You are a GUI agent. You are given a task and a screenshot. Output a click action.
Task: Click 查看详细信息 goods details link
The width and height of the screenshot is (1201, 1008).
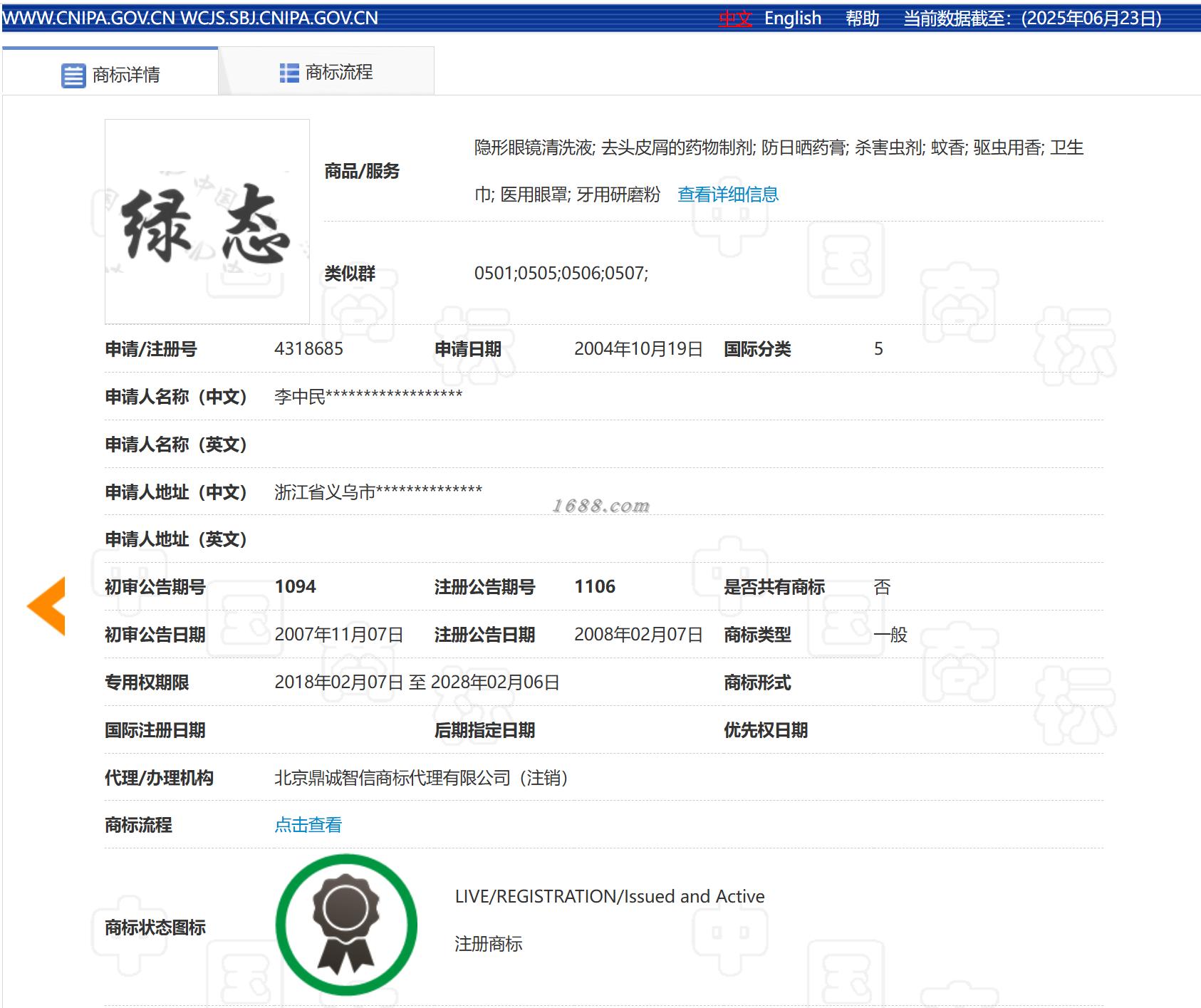[728, 194]
